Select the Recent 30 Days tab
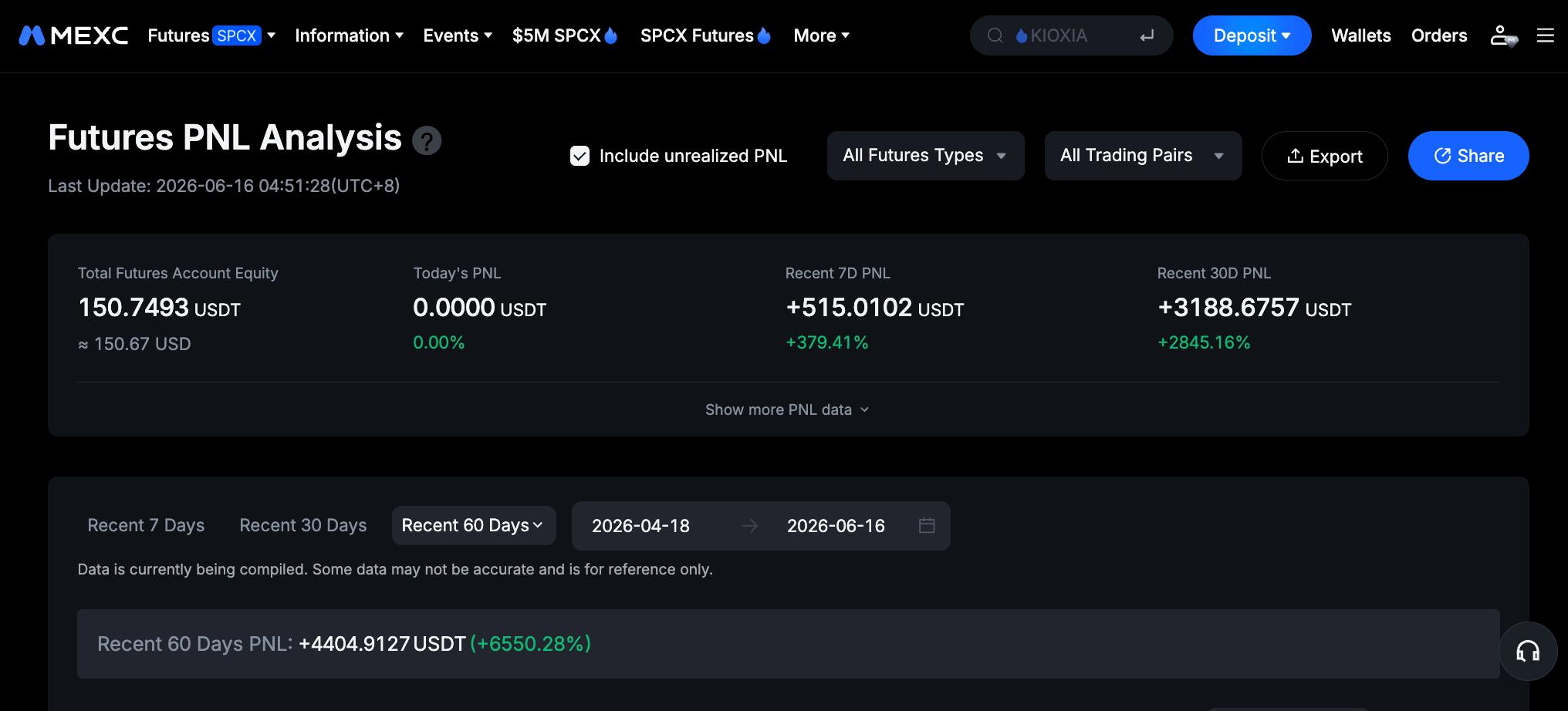The image size is (1568, 711). [x=303, y=525]
